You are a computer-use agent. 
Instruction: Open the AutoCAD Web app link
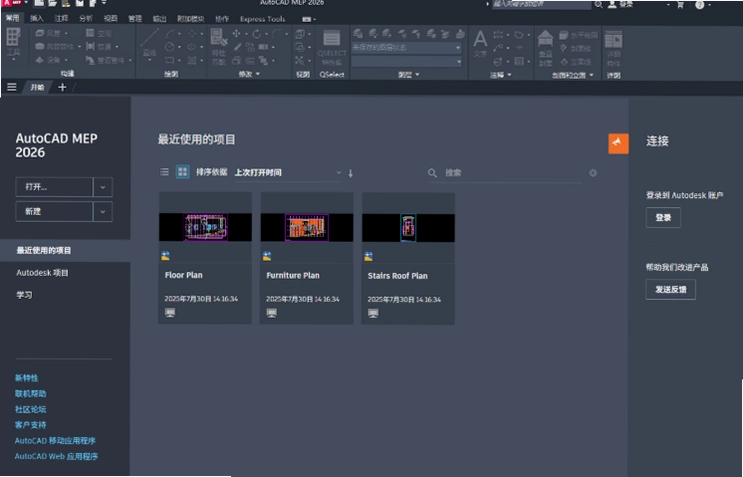(x=56, y=457)
